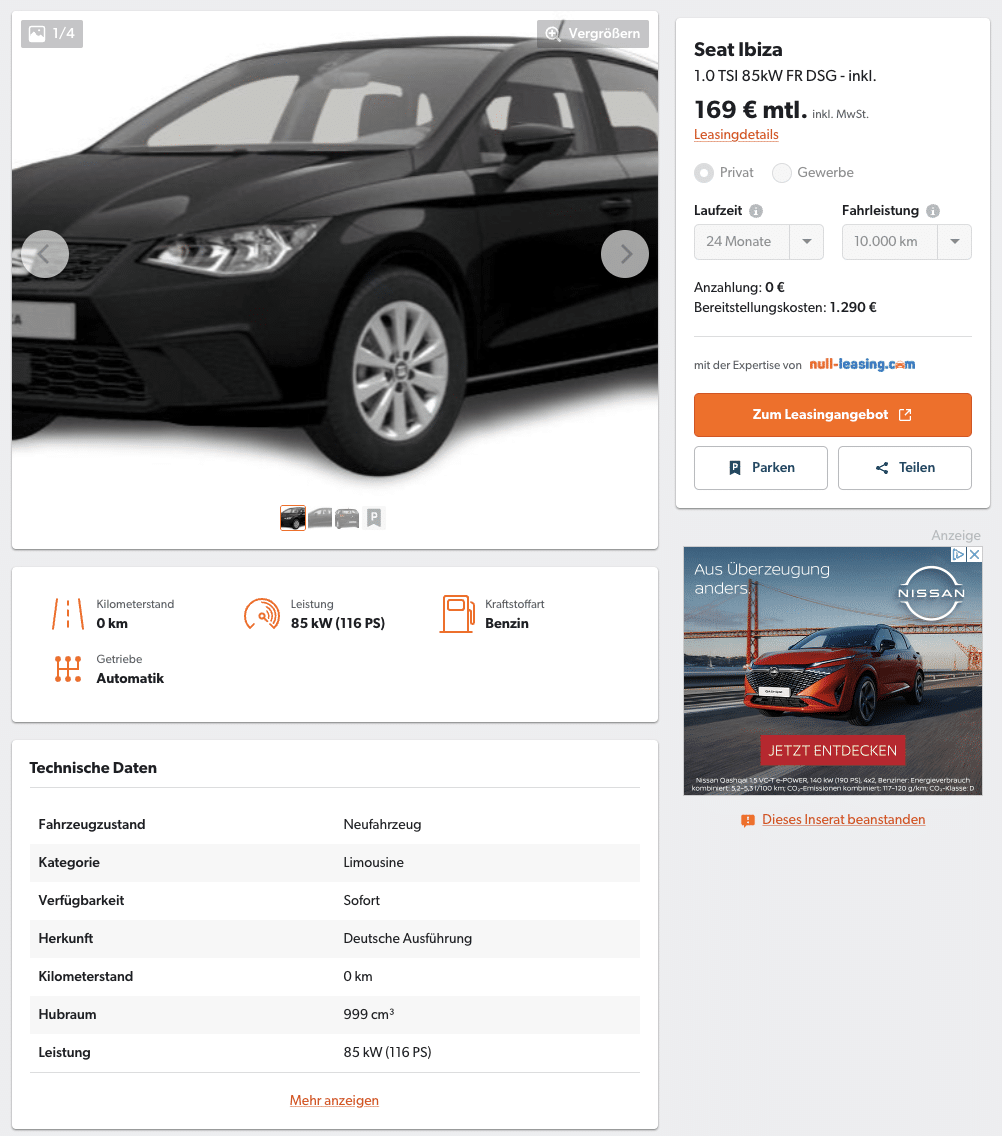
Task: Select the second car thumbnail
Action: 320,518
